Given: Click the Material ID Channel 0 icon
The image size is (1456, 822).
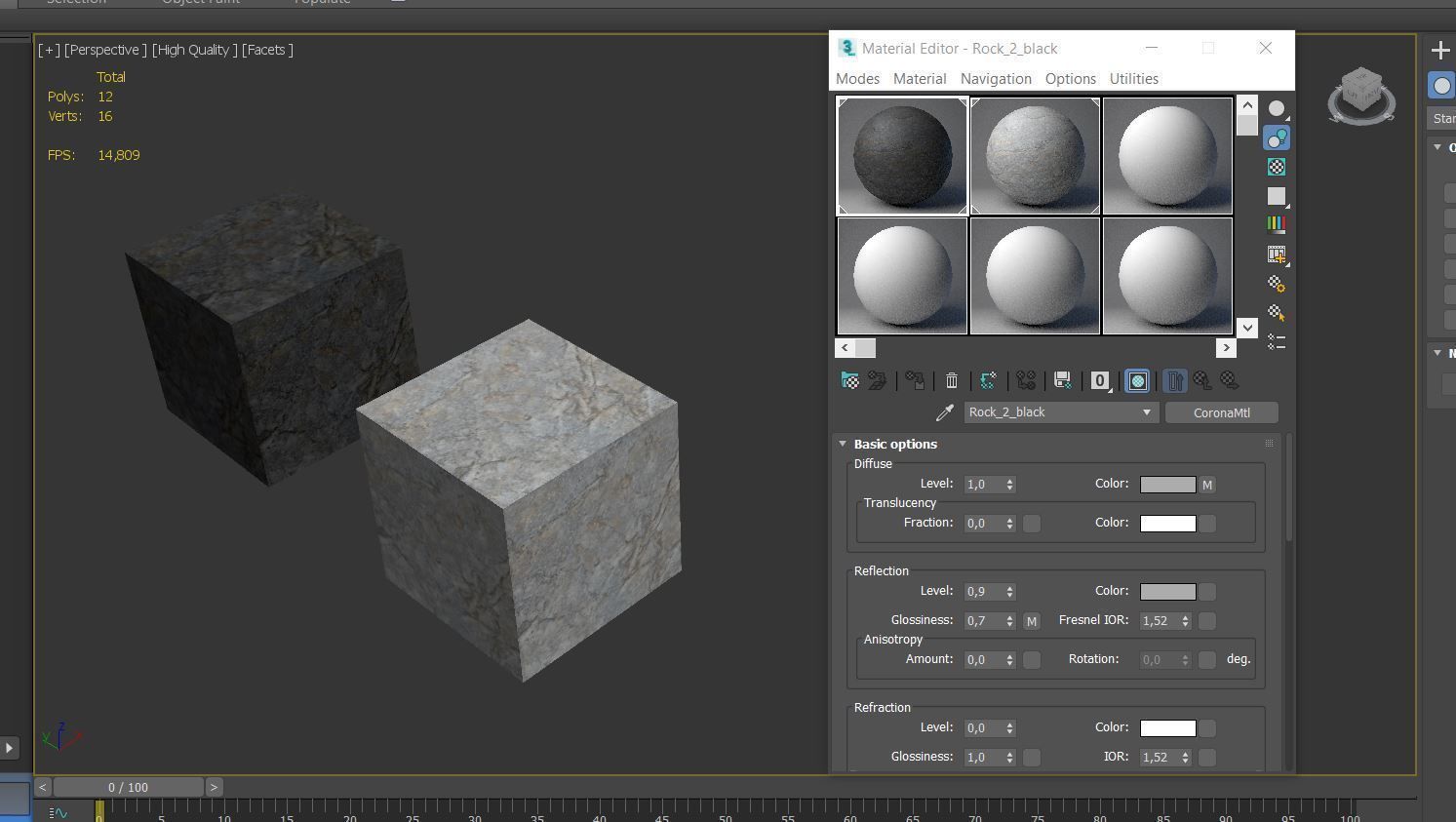Looking at the screenshot, I should tap(1100, 380).
